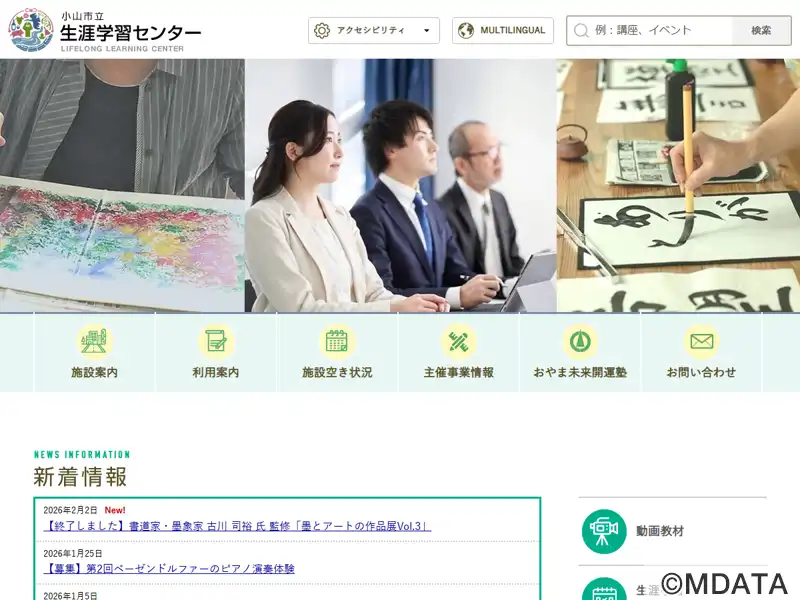The height and width of the screenshot is (600, 800).
Task: Expand the アクセシビリティ dropdown arrow
Action: 427,31
